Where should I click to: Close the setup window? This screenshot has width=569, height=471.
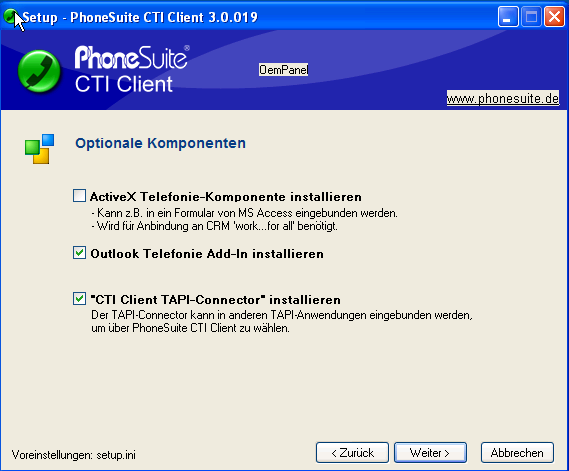[x=554, y=17]
